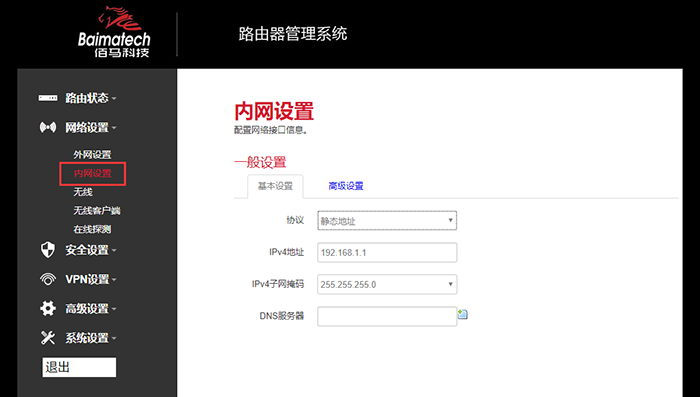
Task: Click the router icon beside 路由状态
Action: click(x=48, y=98)
